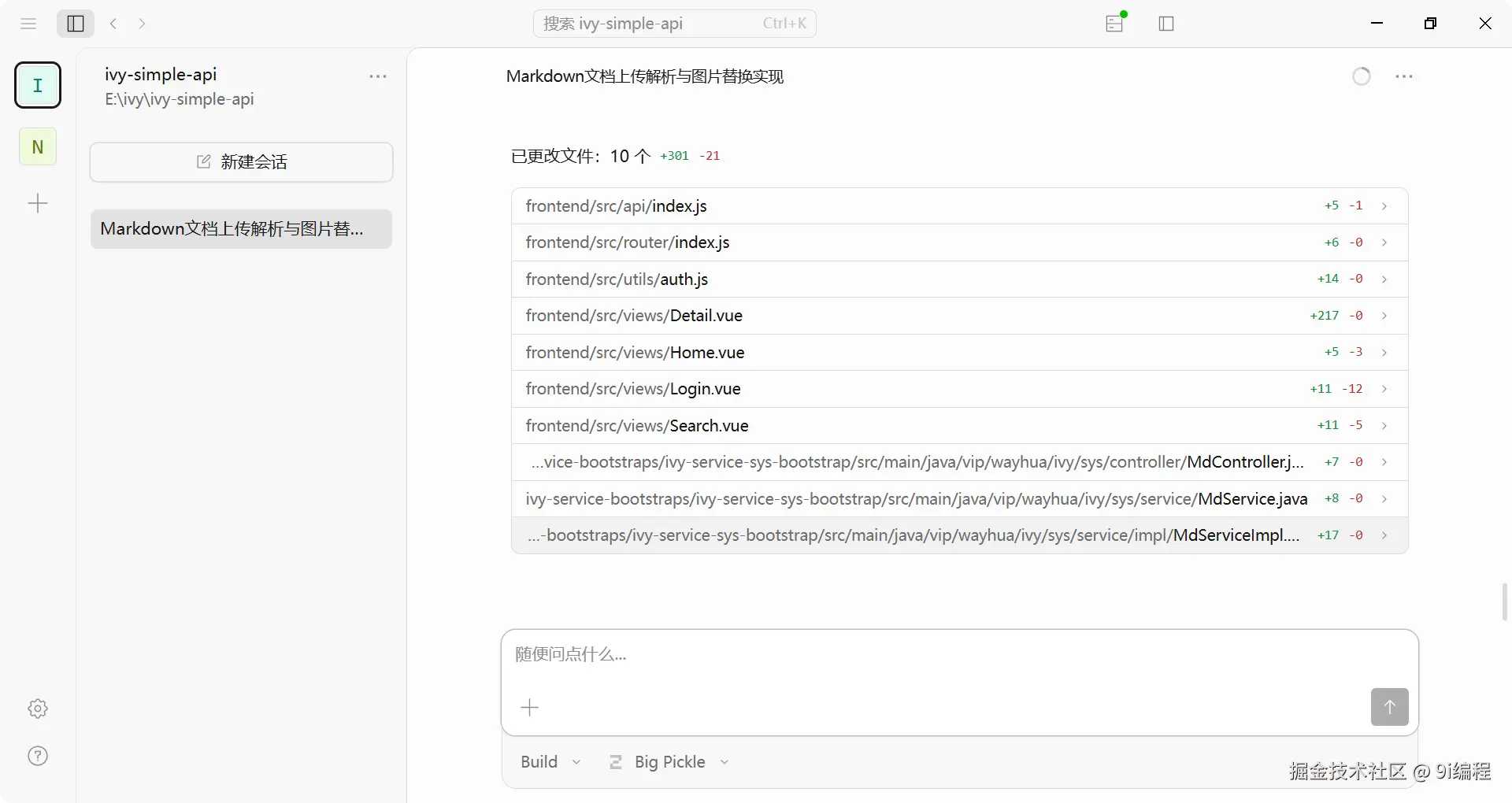The width and height of the screenshot is (1512, 803).
Task: Click the loading spinner beside the session title
Action: 1362,76
